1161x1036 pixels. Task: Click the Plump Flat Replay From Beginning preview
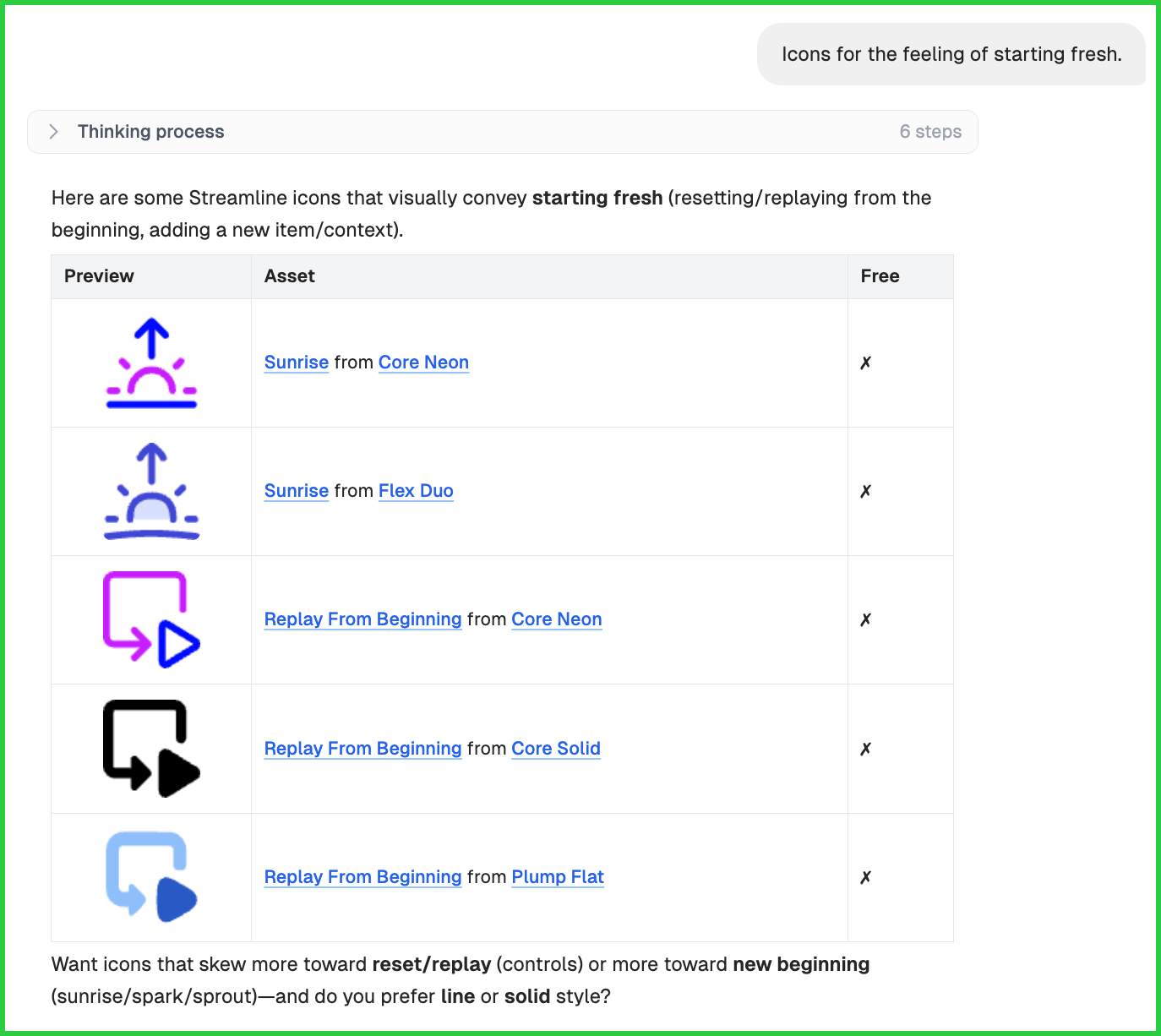click(151, 877)
